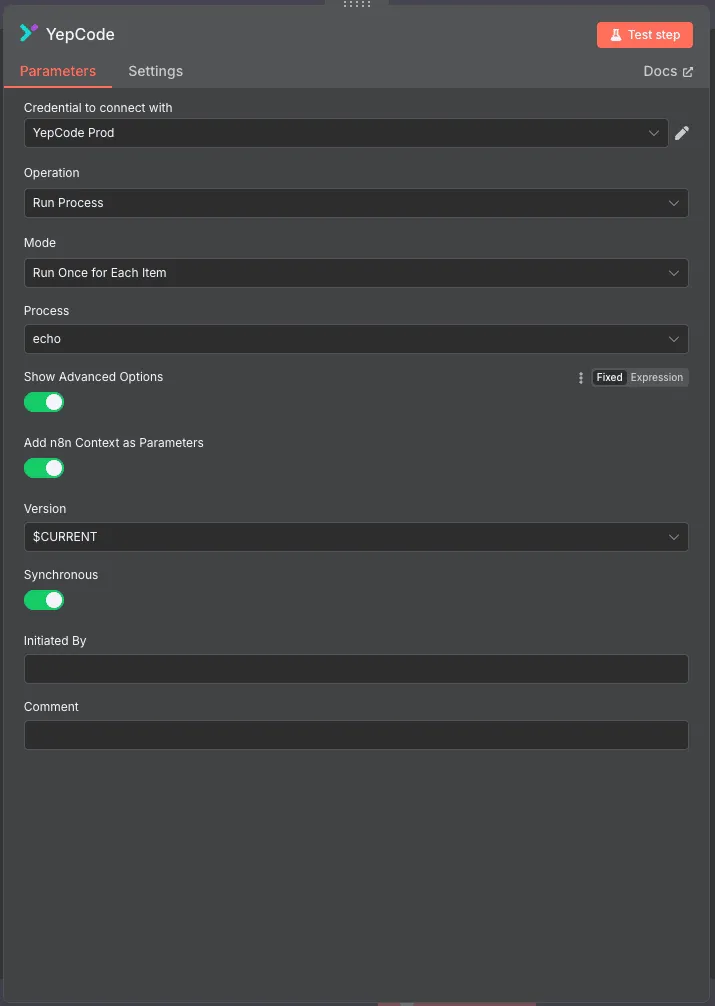Switch field mode to Expression

pyautogui.click(x=657, y=378)
